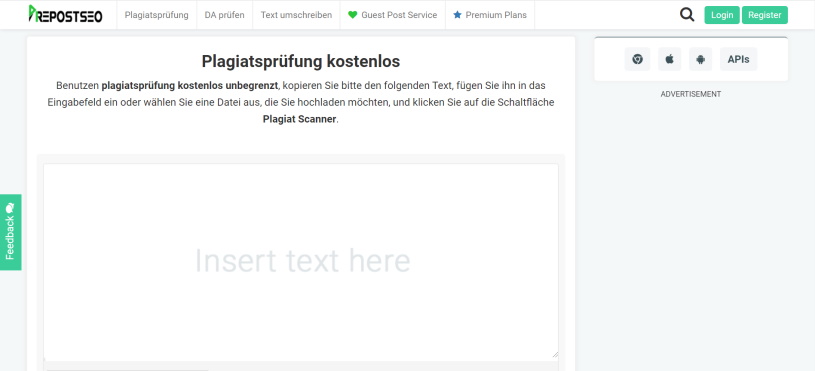Open the Feedback side tab
The width and height of the screenshot is (815, 371).
pos(10,232)
